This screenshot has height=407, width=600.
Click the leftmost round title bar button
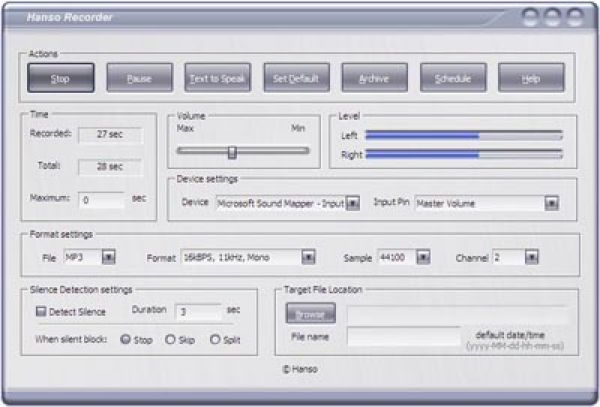[530, 18]
